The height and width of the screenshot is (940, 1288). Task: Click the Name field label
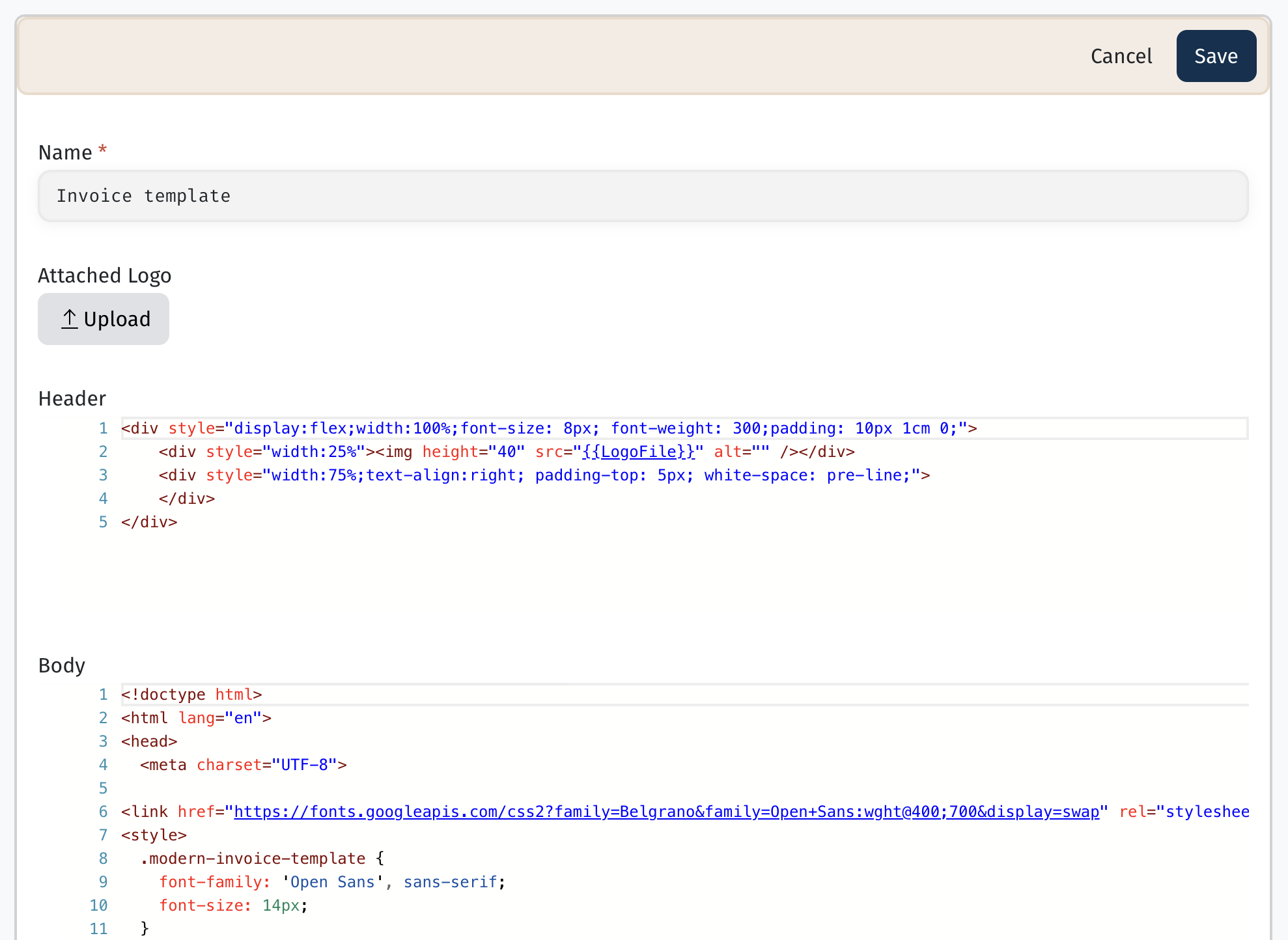[65, 152]
